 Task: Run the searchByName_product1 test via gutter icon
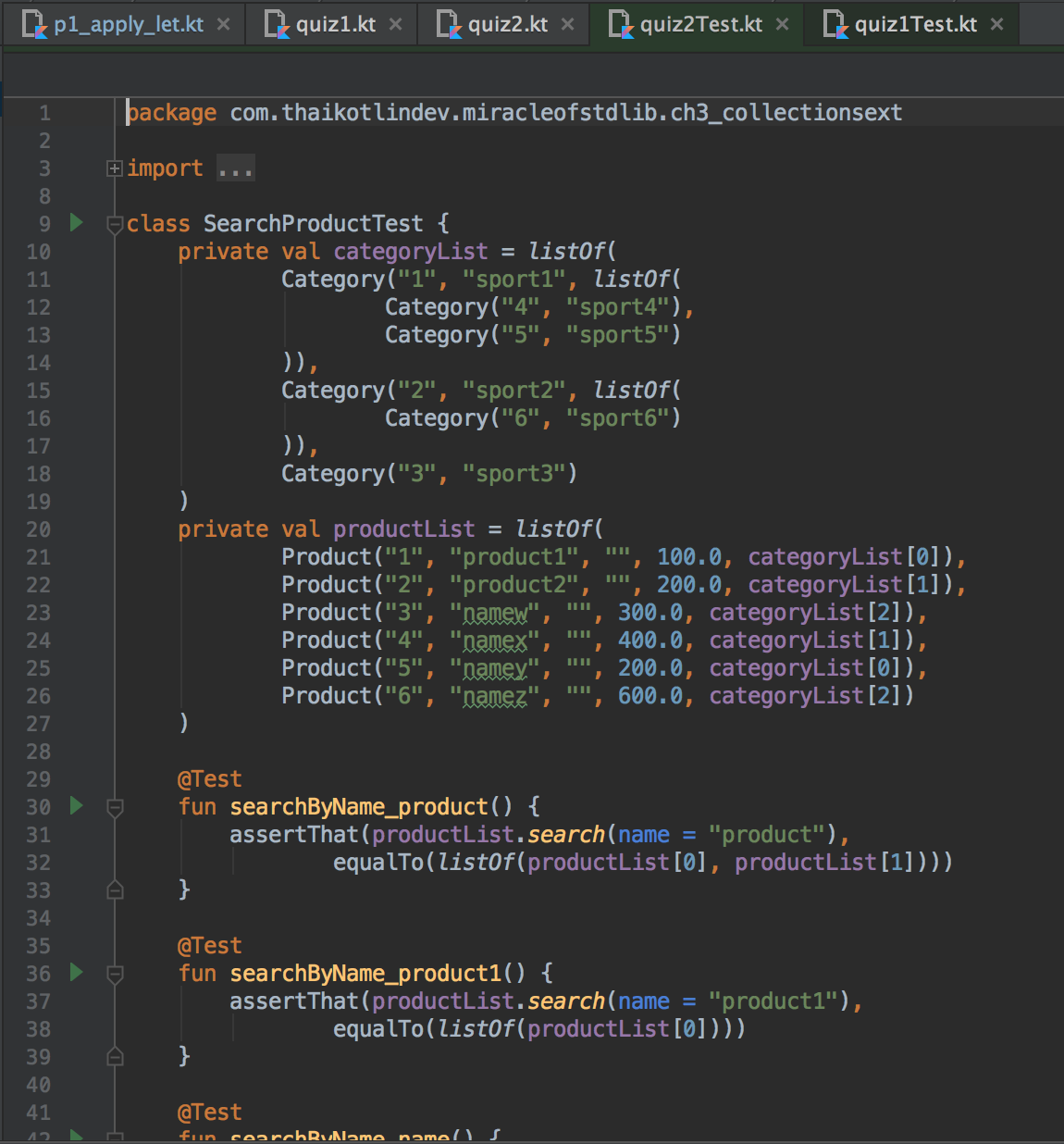coord(76,973)
